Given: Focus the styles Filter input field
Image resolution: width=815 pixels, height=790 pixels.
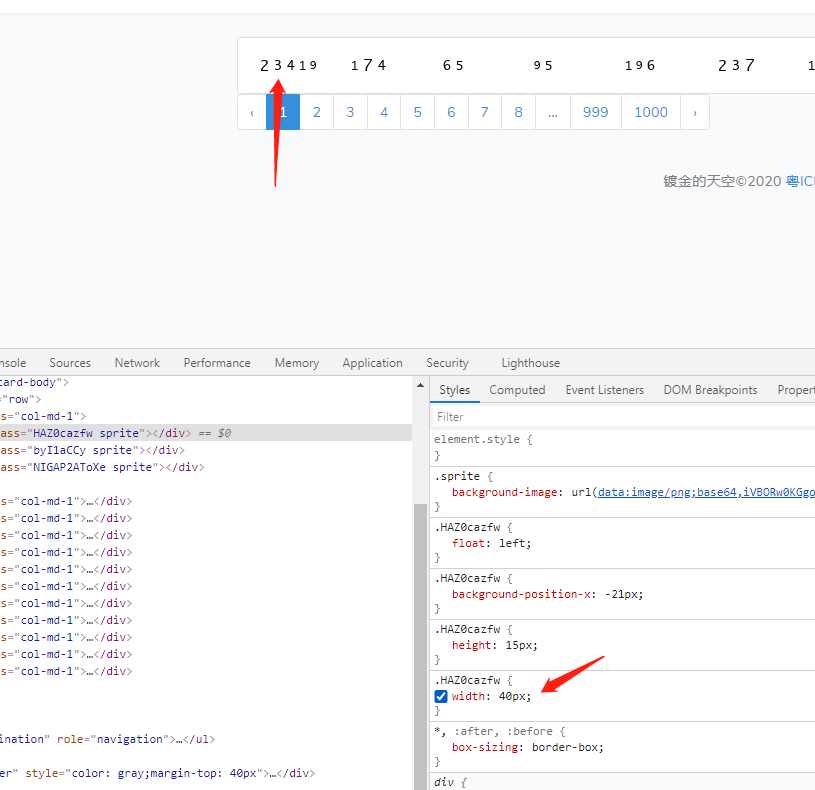Looking at the screenshot, I should point(623,417).
